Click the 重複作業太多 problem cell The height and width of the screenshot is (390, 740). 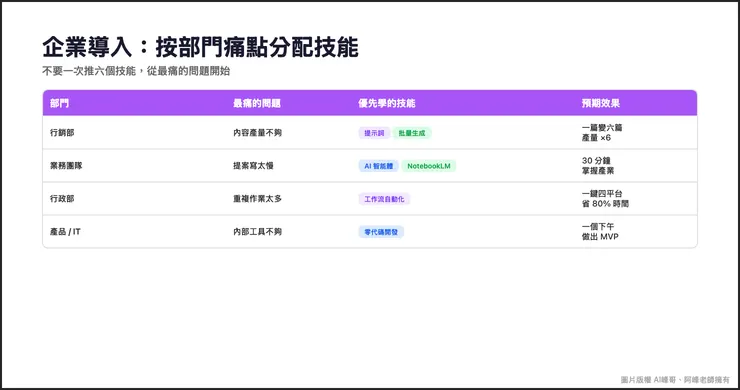click(257, 199)
